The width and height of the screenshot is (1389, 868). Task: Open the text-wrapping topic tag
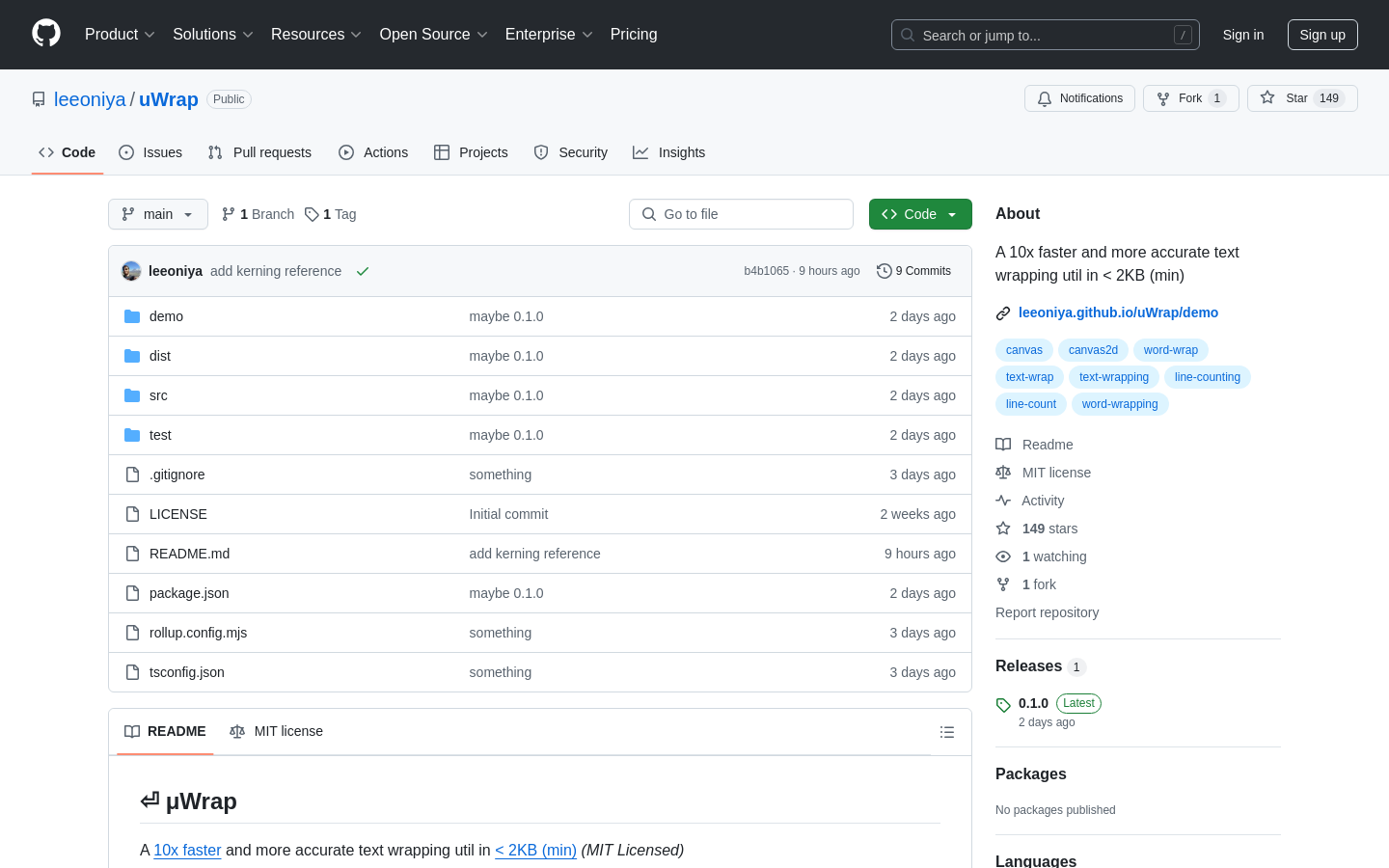point(1114,377)
